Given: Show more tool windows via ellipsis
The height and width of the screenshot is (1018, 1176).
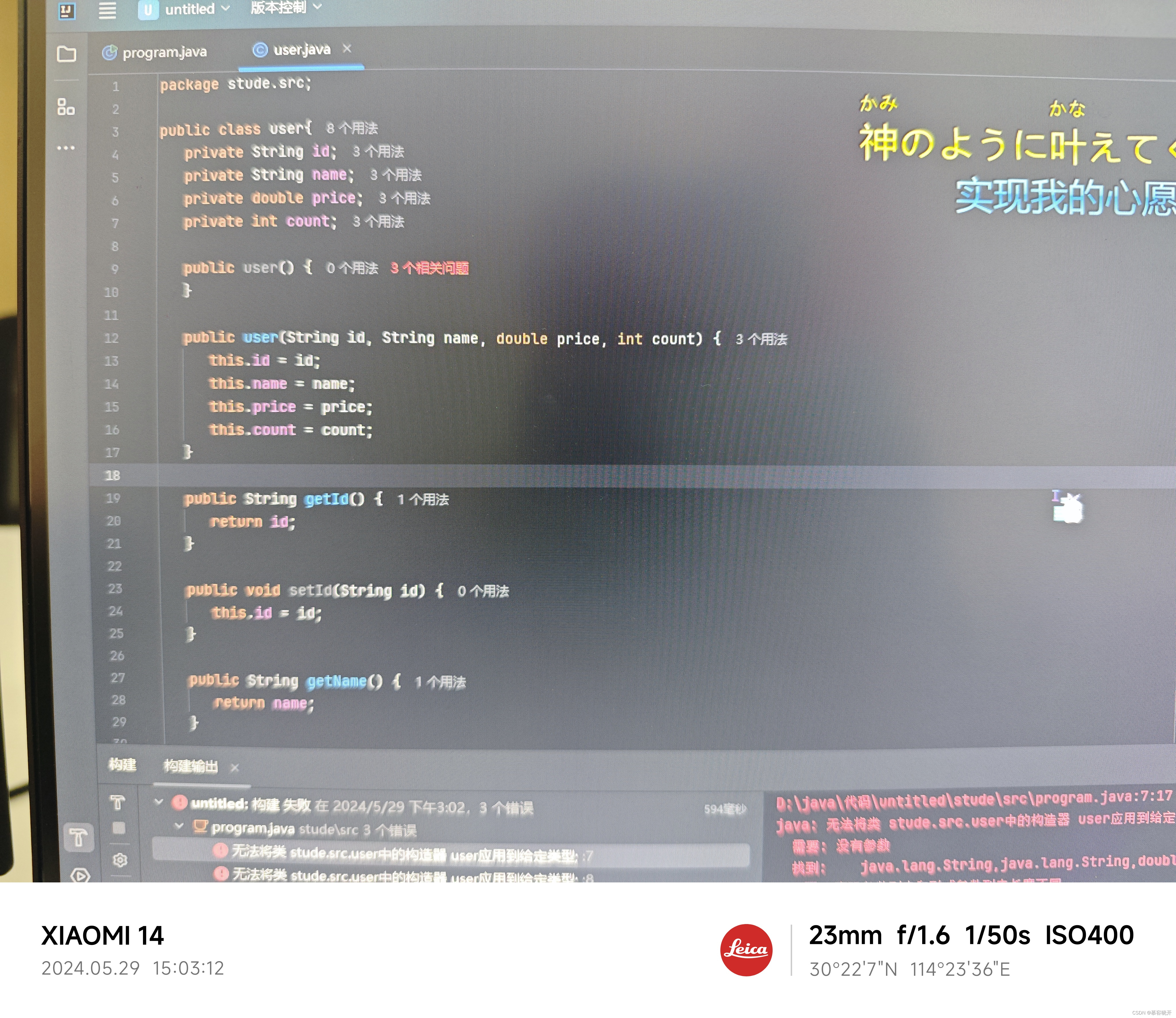Looking at the screenshot, I should pyautogui.click(x=65, y=148).
